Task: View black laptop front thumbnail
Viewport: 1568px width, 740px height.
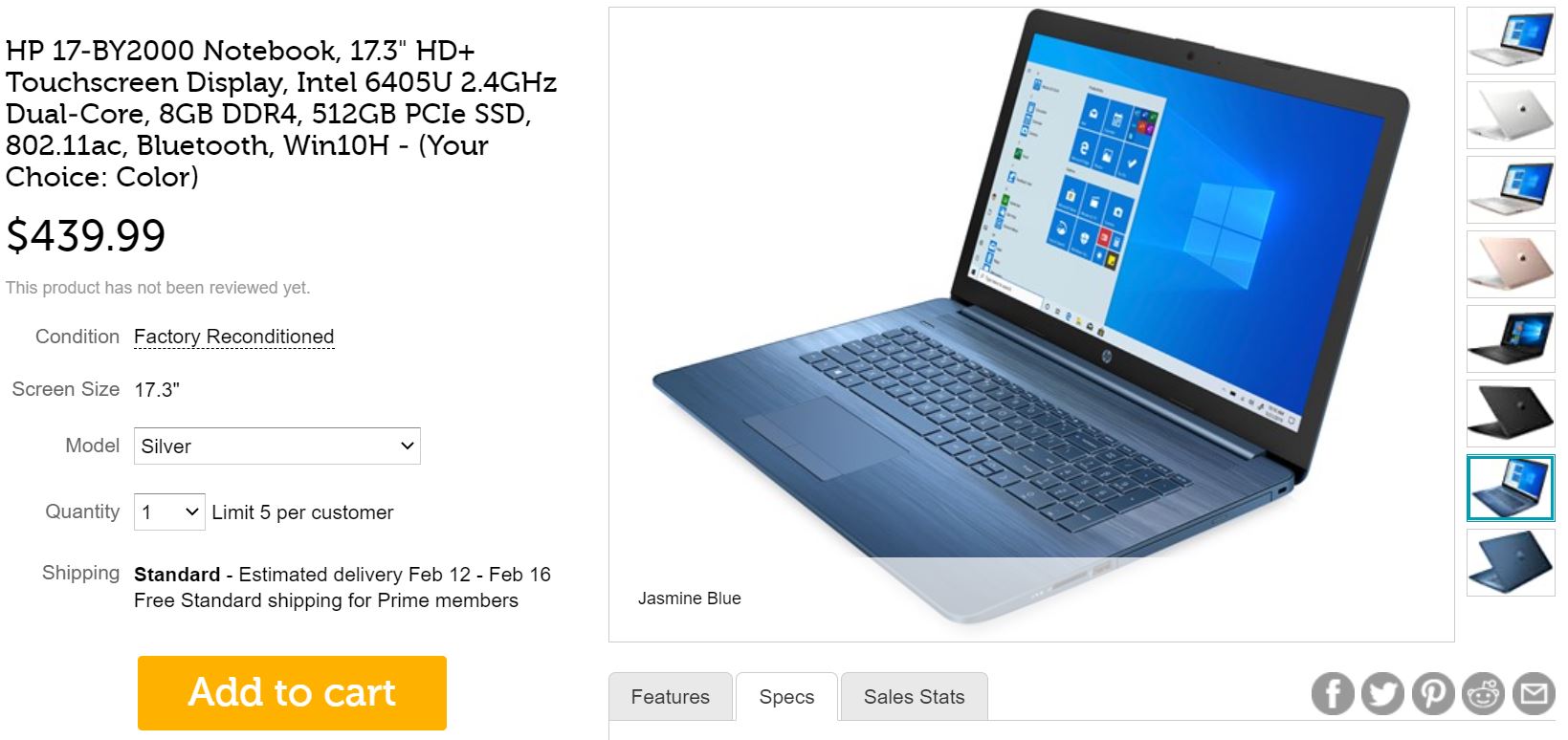Action: point(1511,339)
